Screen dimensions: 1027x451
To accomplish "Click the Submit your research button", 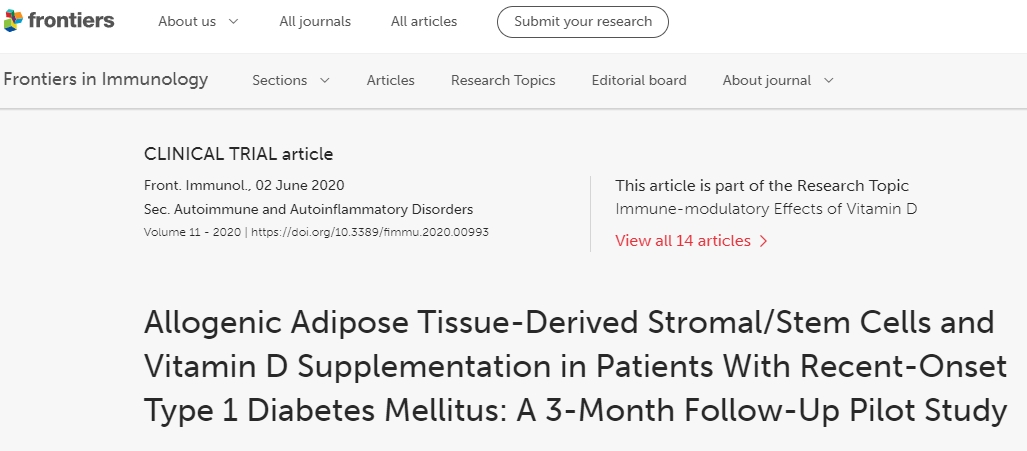I will (582, 22).
